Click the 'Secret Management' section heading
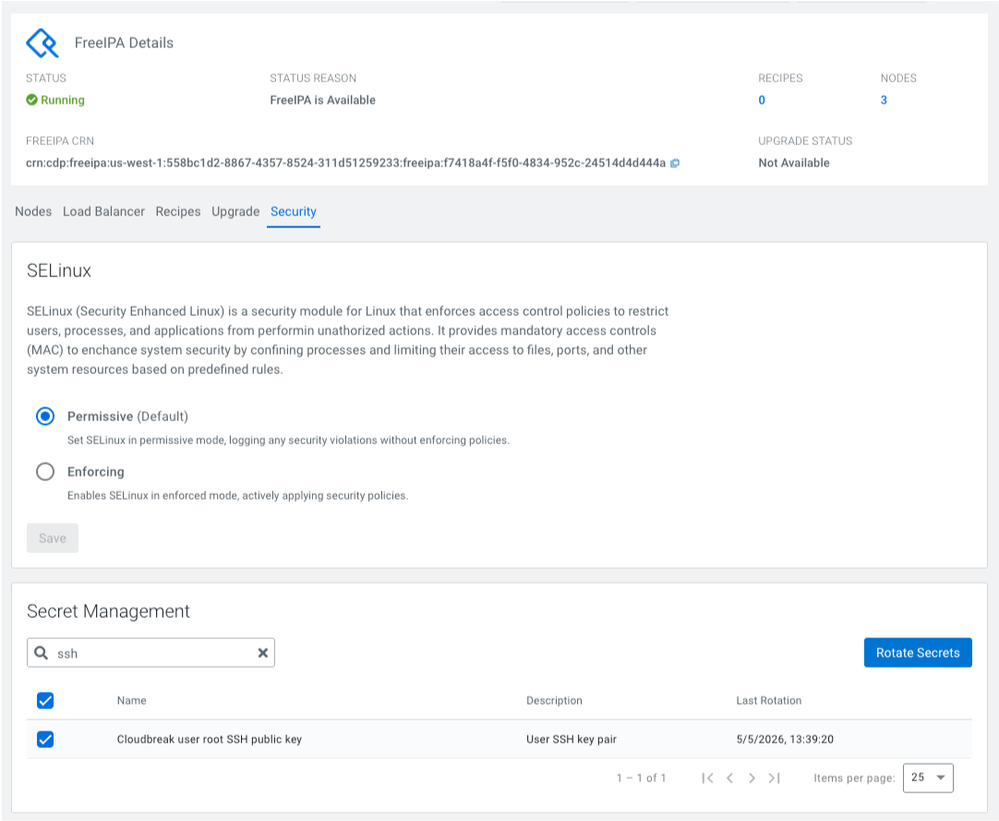 (x=108, y=611)
